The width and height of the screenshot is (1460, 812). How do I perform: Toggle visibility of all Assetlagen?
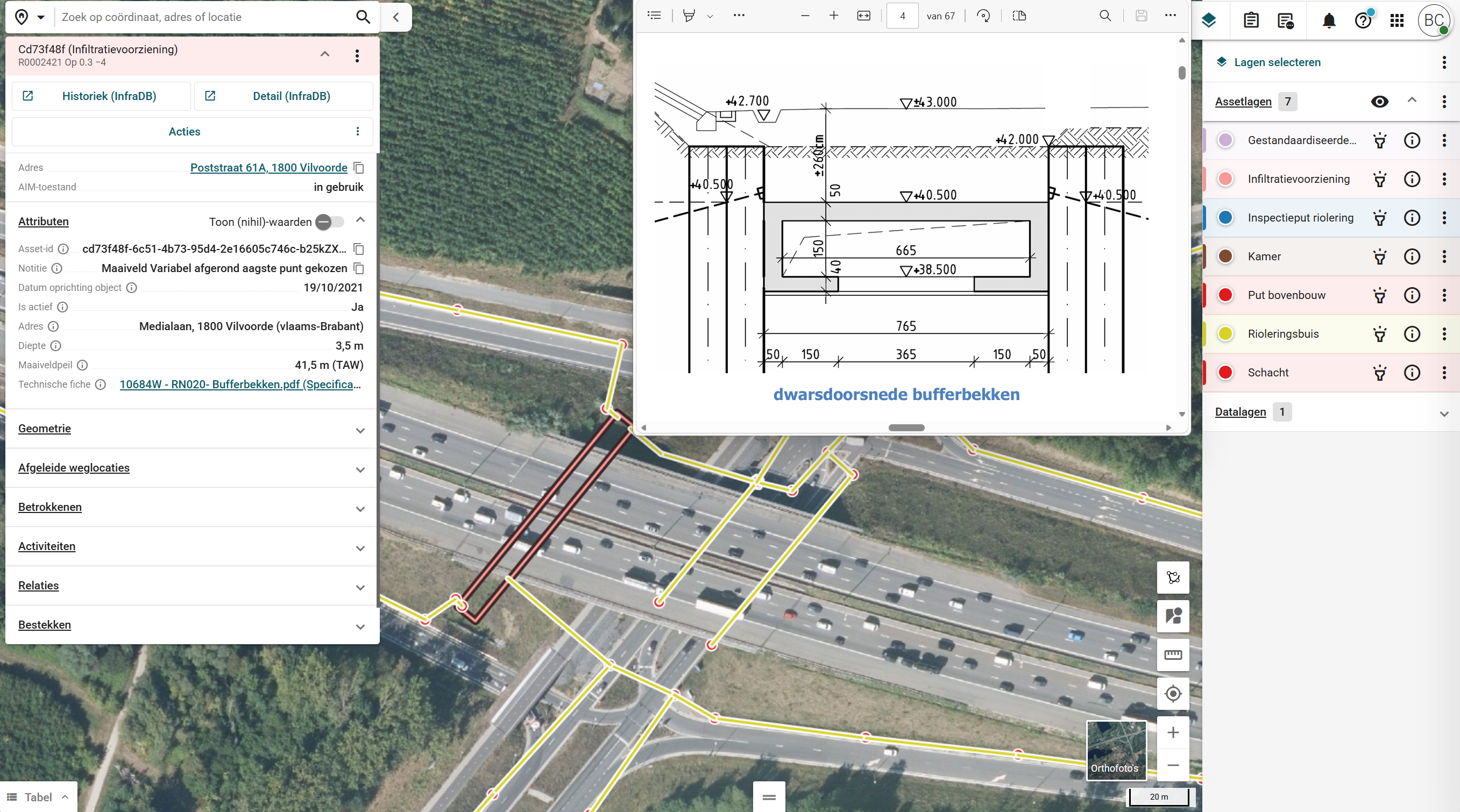tap(1379, 102)
